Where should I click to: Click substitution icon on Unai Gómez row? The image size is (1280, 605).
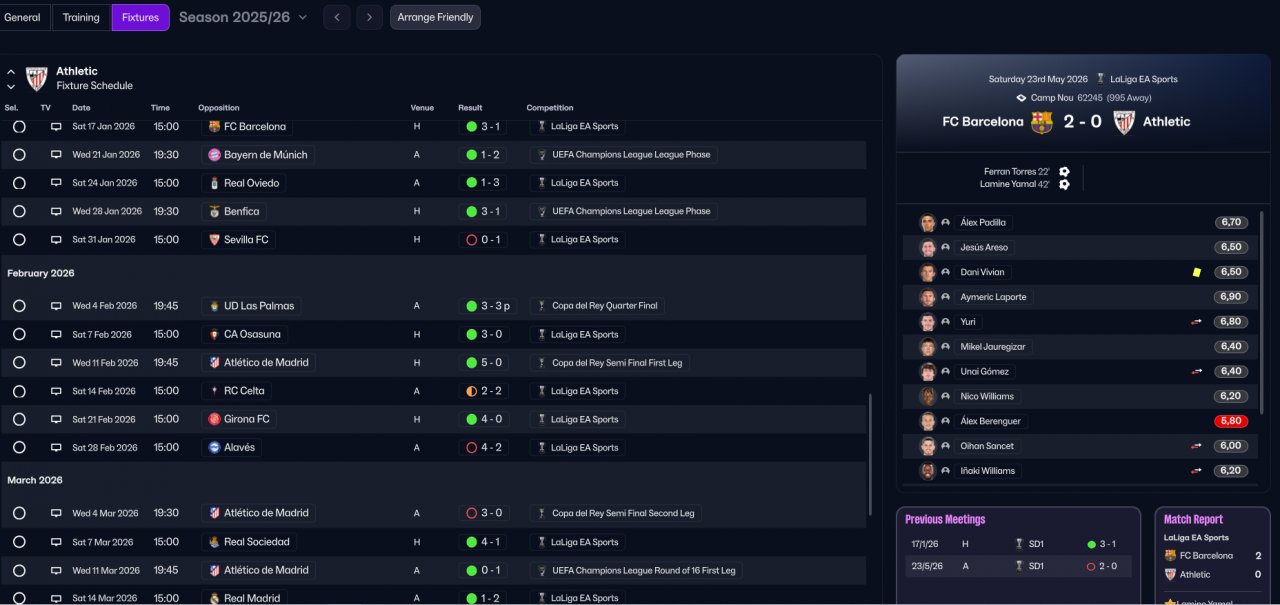(1196, 371)
